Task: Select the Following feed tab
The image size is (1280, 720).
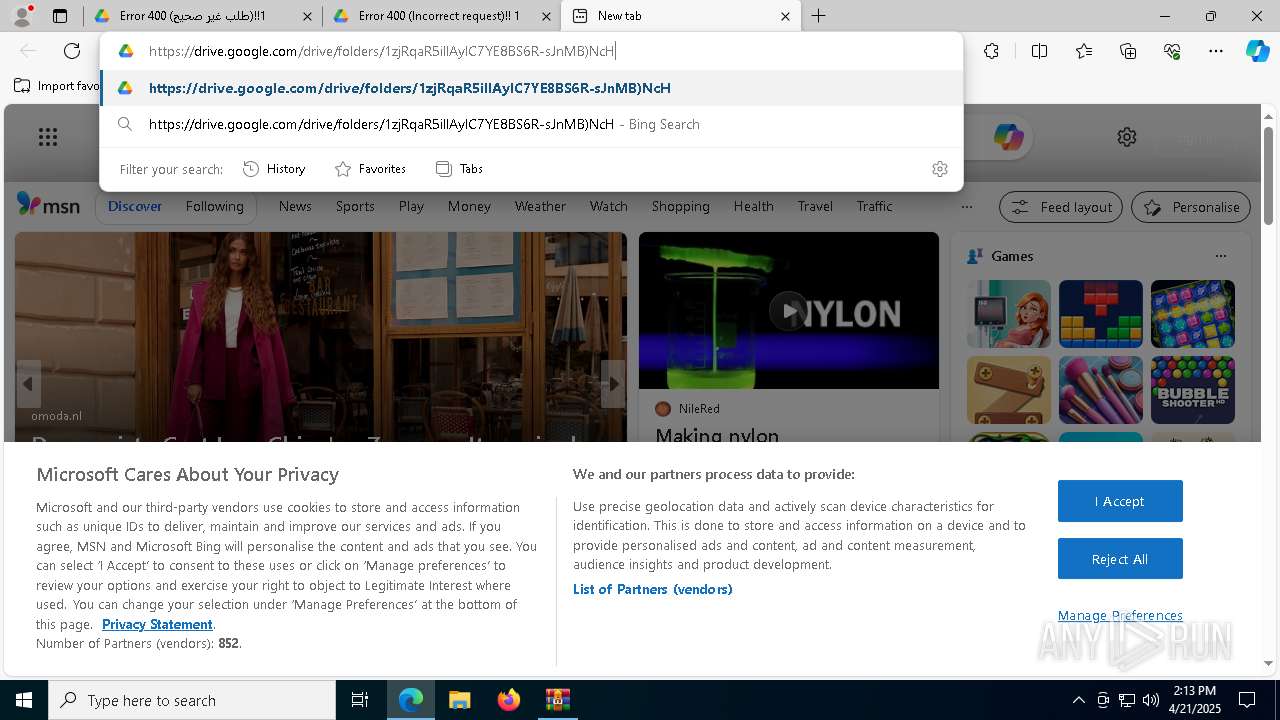Action: coord(214,206)
